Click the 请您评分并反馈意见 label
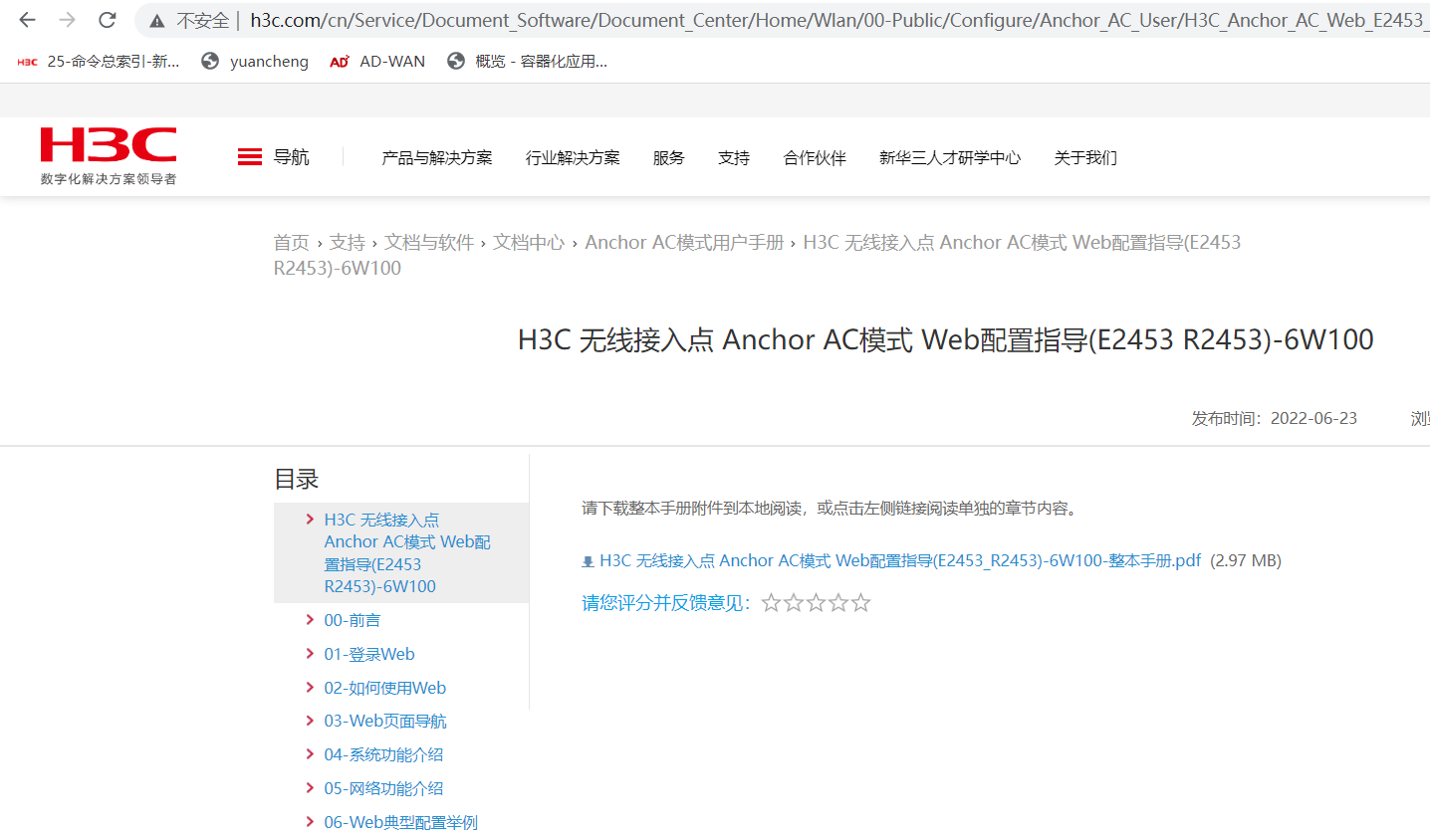 pyautogui.click(x=666, y=603)
